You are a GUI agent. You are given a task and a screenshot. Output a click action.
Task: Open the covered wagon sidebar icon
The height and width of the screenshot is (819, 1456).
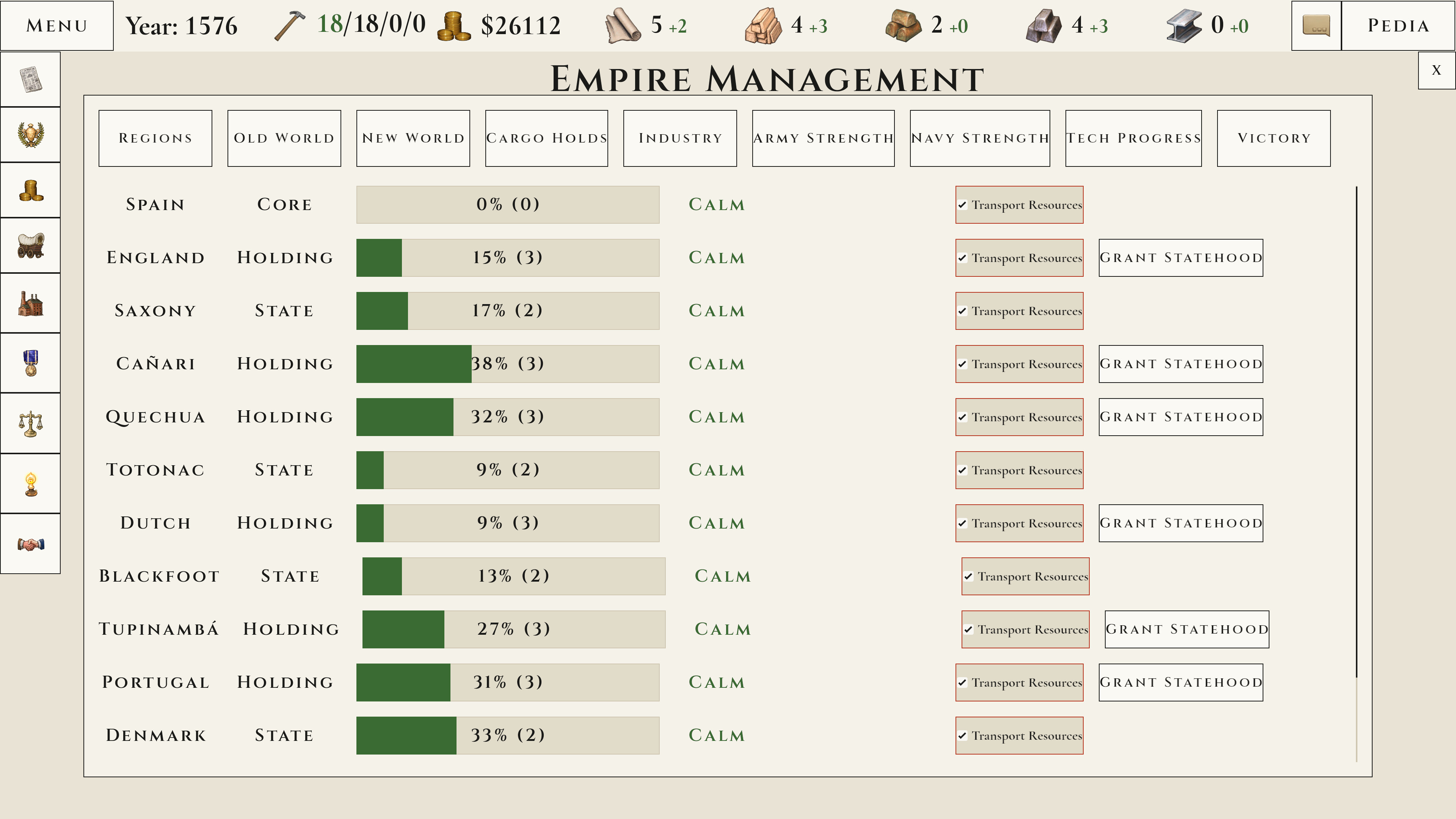pos(30,245)
